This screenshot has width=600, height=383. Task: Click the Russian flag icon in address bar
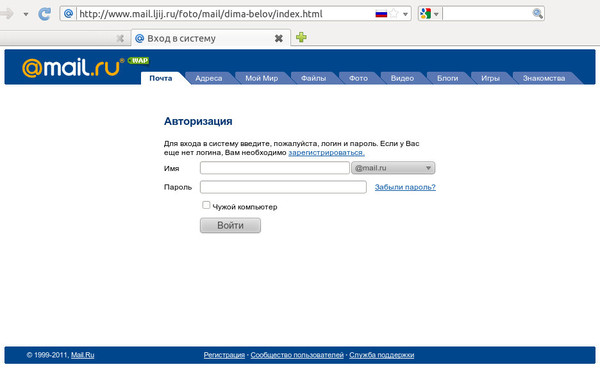[381, 14]
